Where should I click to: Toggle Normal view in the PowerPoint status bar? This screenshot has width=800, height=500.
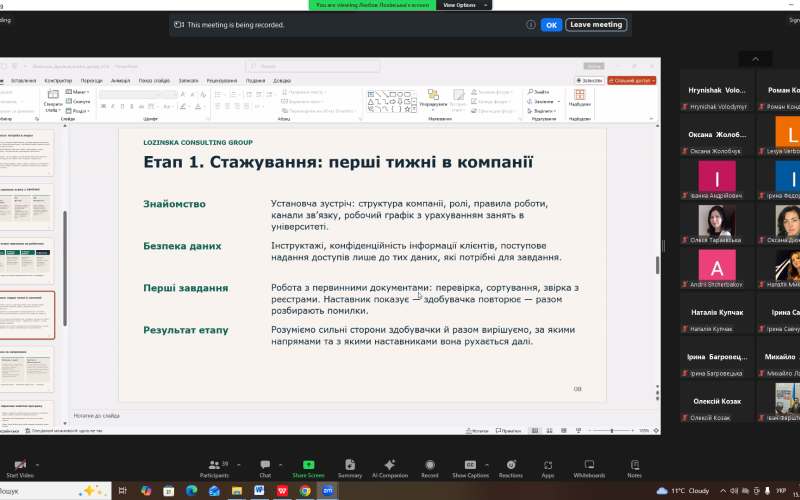pos(535,431)
